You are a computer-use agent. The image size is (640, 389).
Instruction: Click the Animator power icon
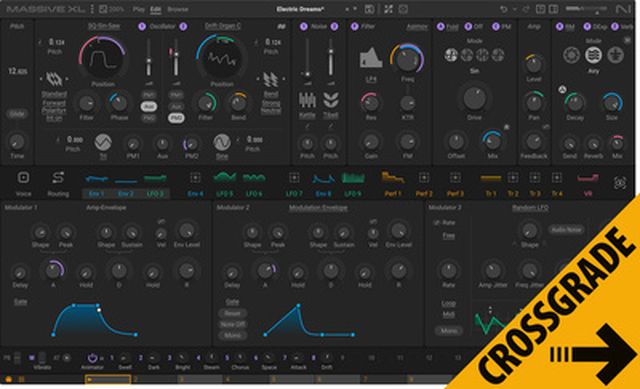[92, 358]
